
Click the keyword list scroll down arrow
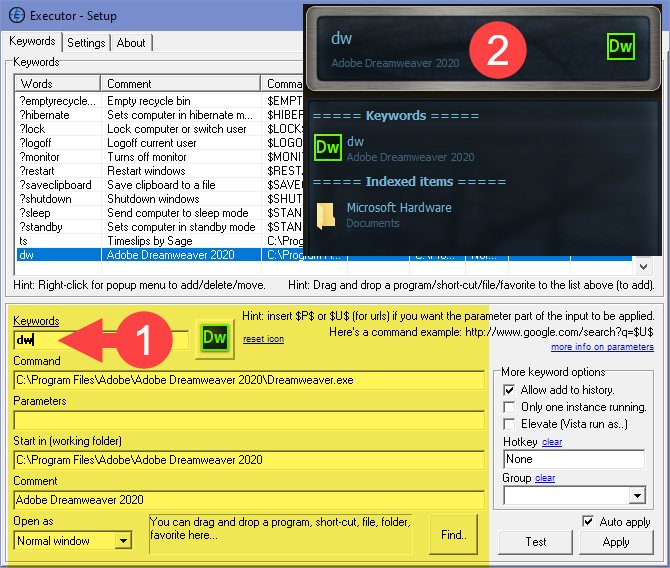pos(644,267)
